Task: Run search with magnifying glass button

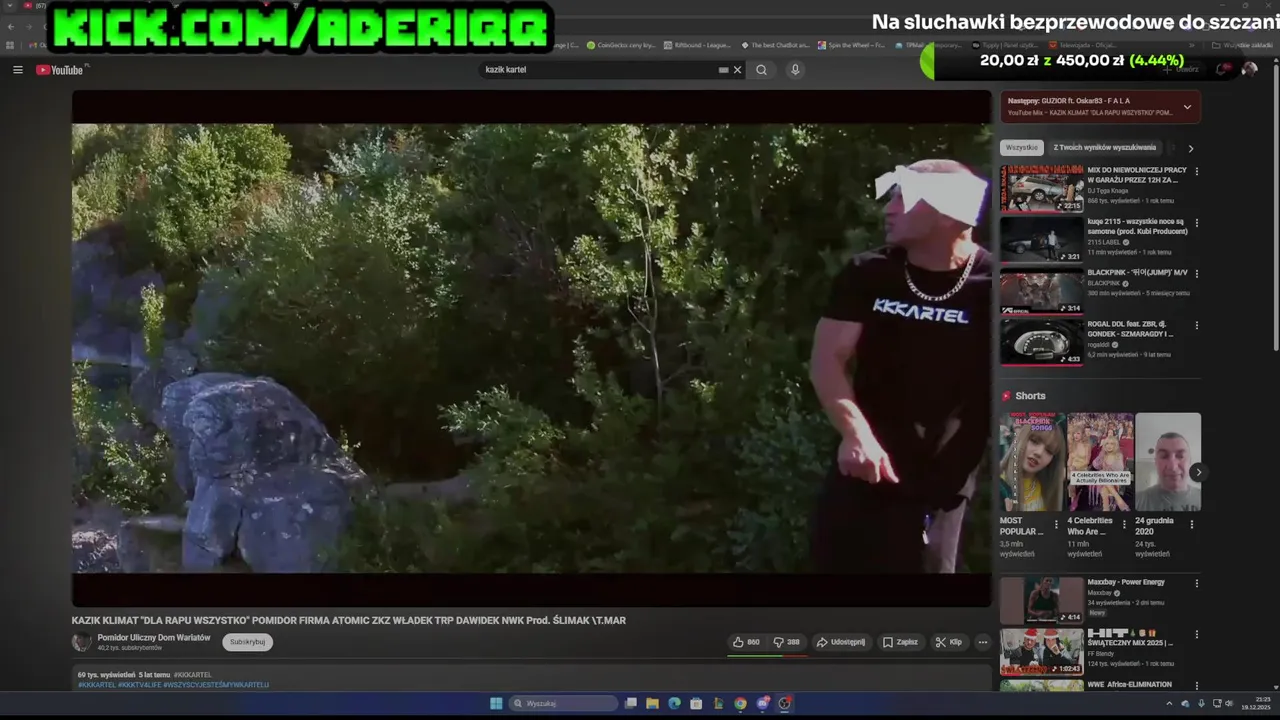Action: pyautogui.click(x=762, y=70)
